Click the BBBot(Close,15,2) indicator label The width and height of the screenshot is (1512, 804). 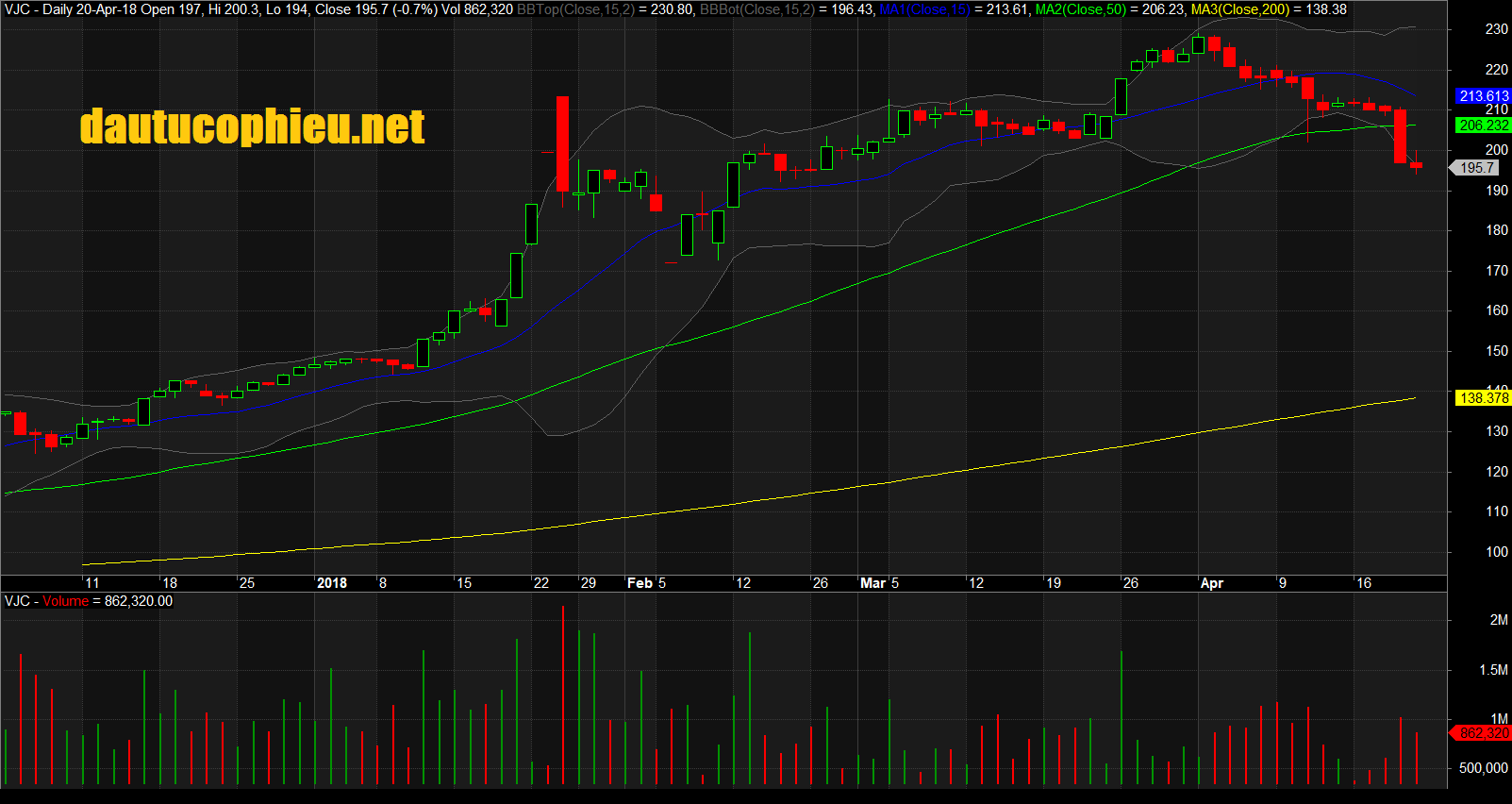(756, 9)
